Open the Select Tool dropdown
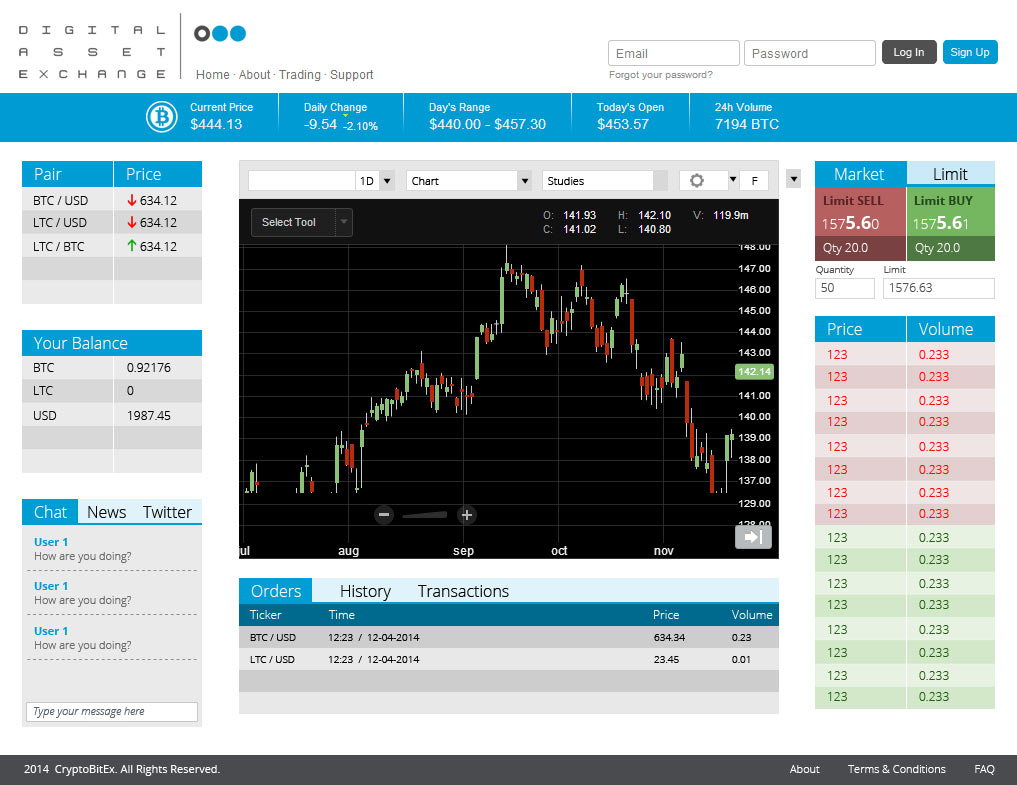 pos(301,223)
